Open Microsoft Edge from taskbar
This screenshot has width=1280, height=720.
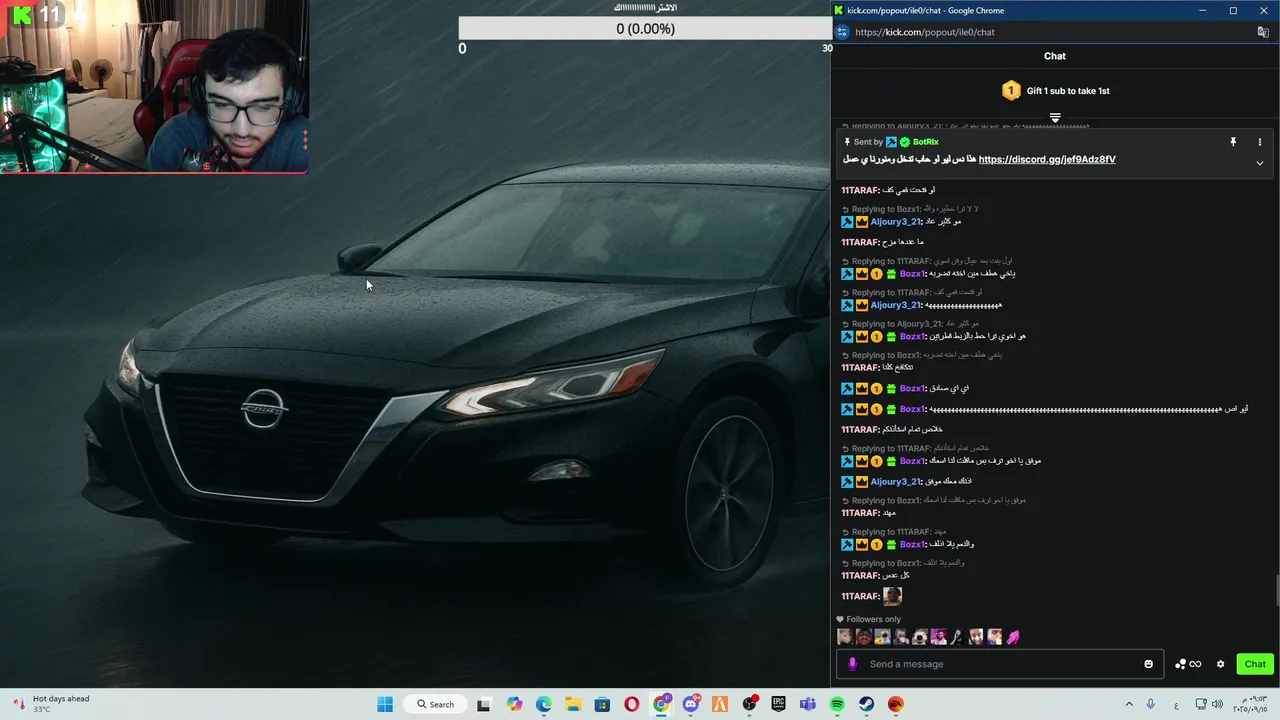(543, 704)
